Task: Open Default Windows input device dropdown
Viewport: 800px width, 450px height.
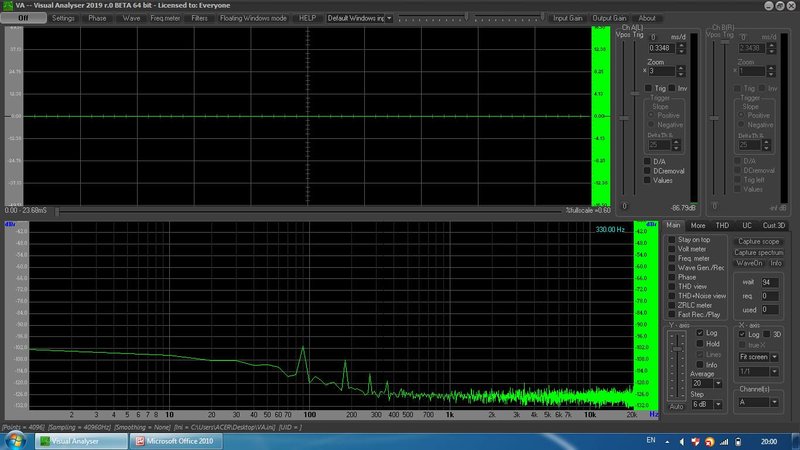Action: click(389, 18)
